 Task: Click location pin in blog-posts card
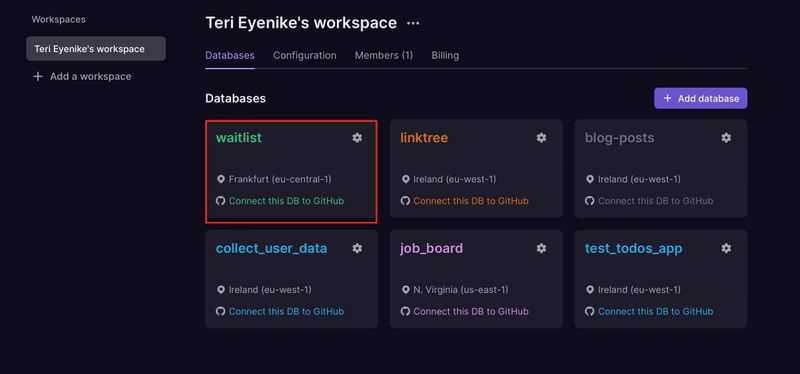[590, 180]
